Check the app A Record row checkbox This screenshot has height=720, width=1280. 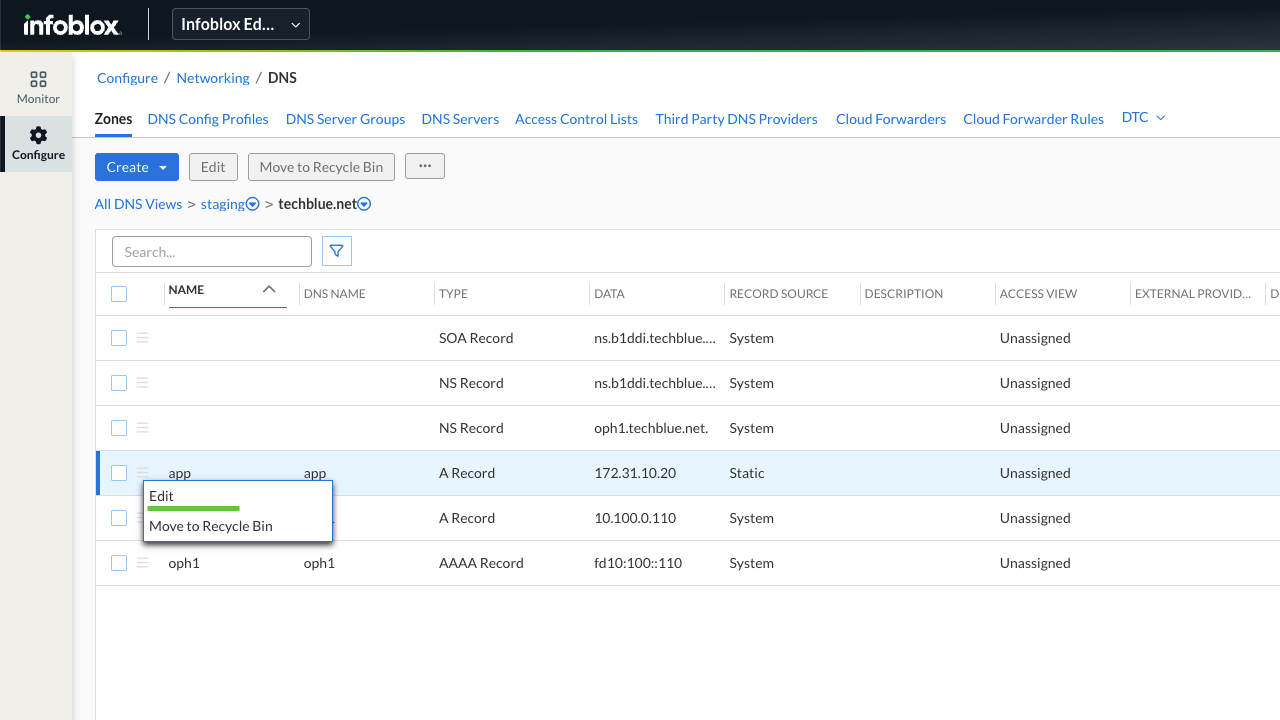(x=119, y=473)
